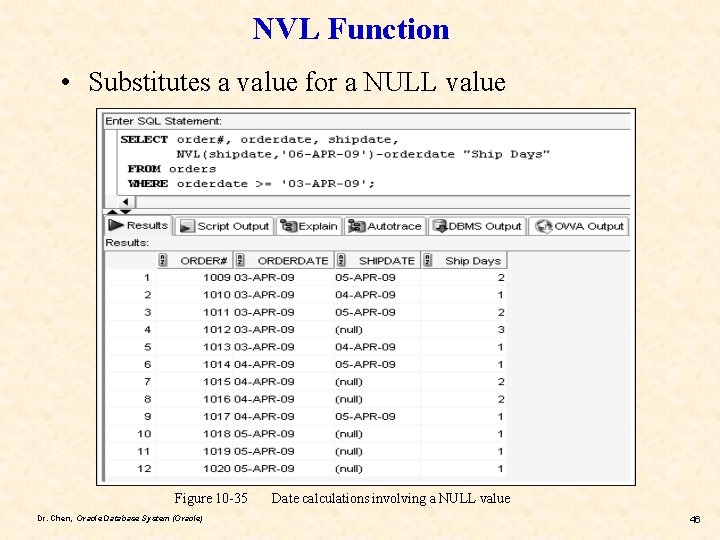Select order number cell 1017
Image resolution: width=720 pixels, height=540 pixels.
tap(216, 416)
